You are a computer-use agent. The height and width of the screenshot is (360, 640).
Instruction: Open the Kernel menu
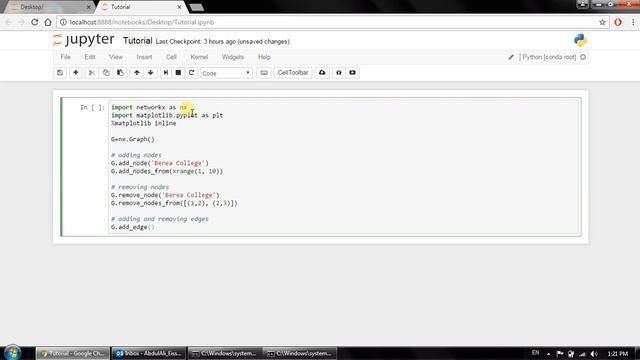point(199,57)
